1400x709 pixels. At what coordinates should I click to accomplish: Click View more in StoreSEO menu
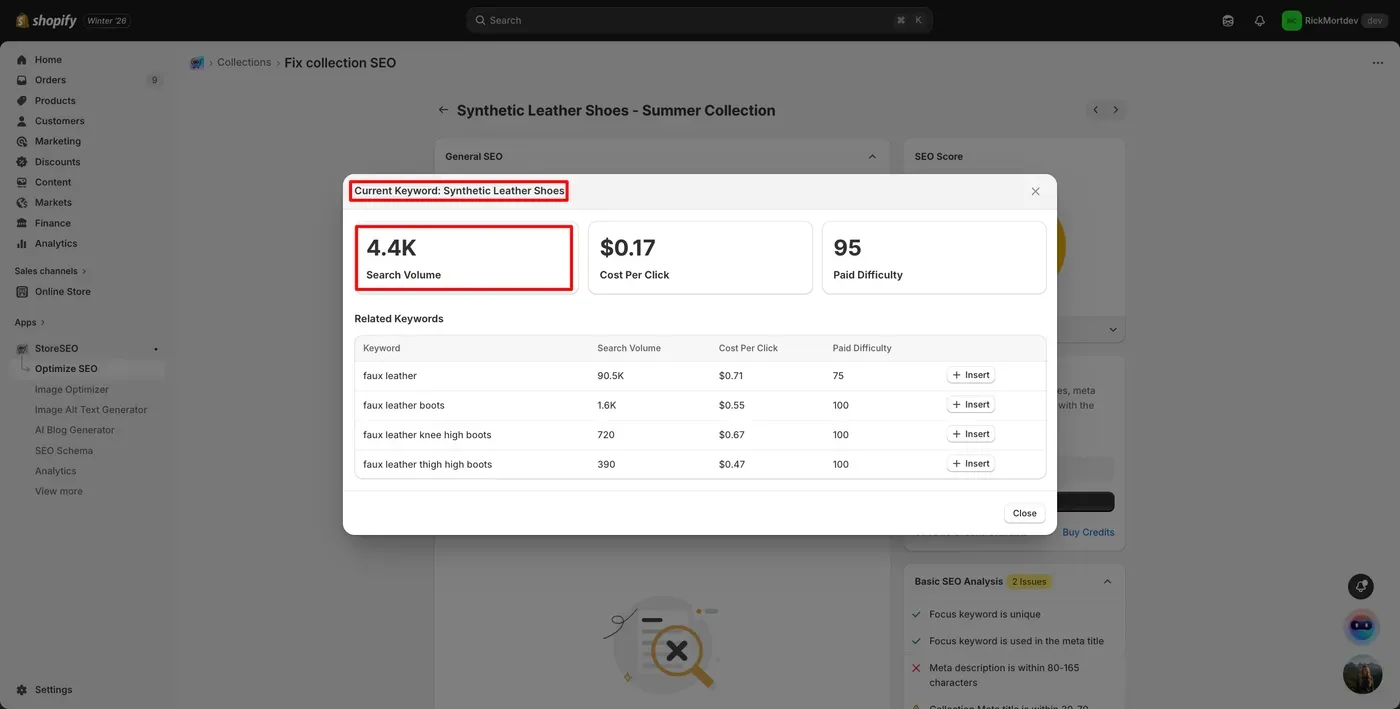[59, 491]
